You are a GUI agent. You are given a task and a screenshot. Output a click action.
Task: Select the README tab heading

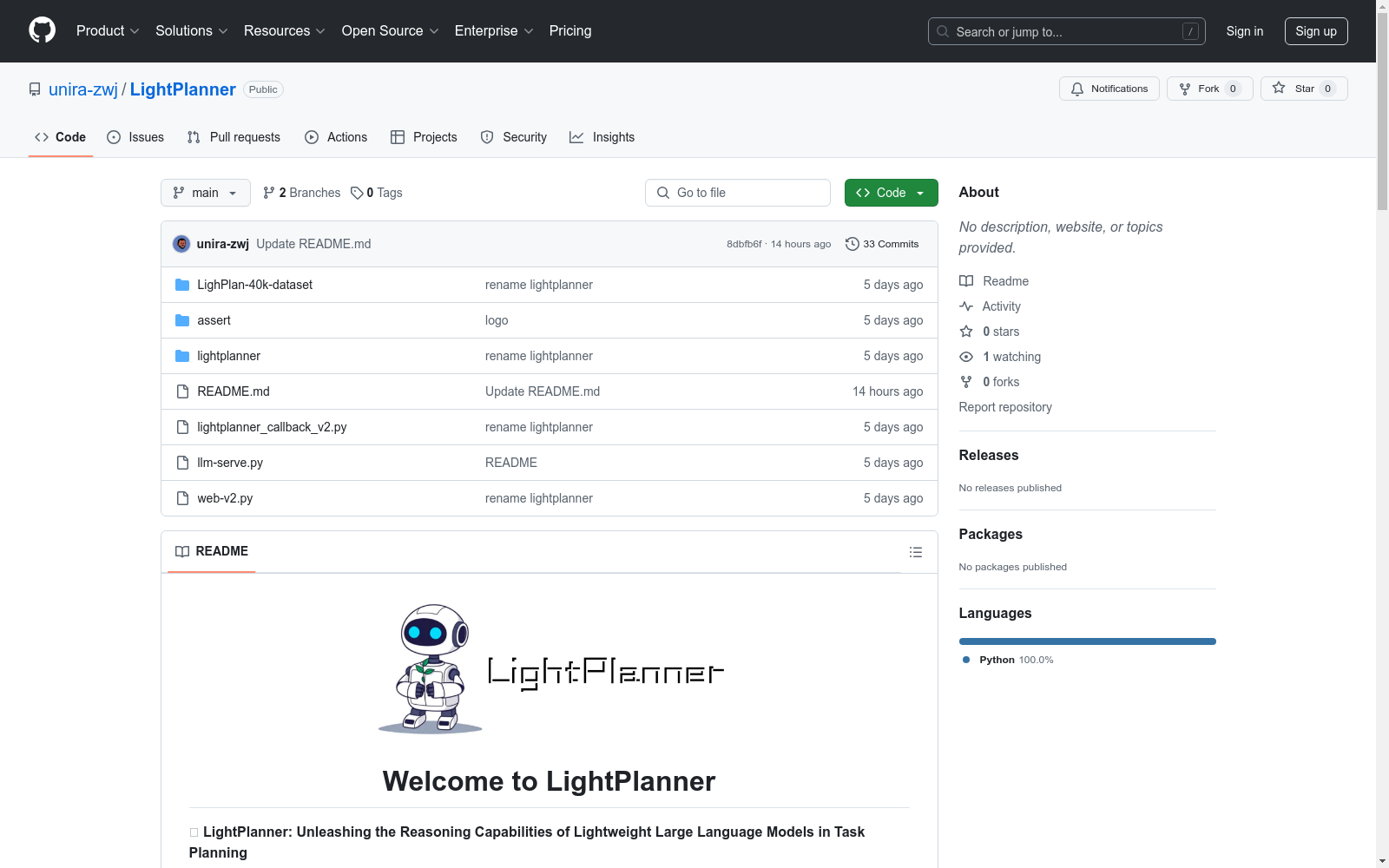pos(212,551)
